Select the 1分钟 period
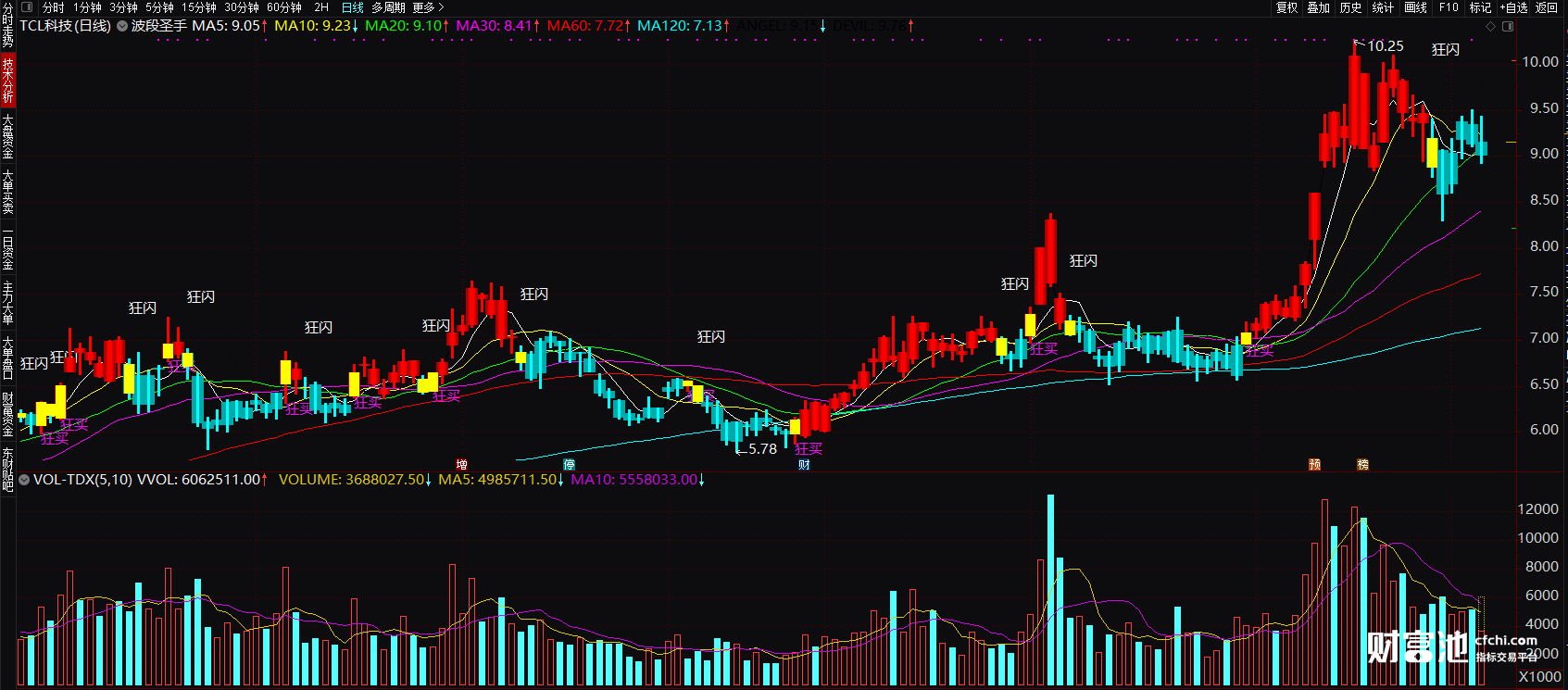Viewport: 1568px width, 690px height. (87, 7)
